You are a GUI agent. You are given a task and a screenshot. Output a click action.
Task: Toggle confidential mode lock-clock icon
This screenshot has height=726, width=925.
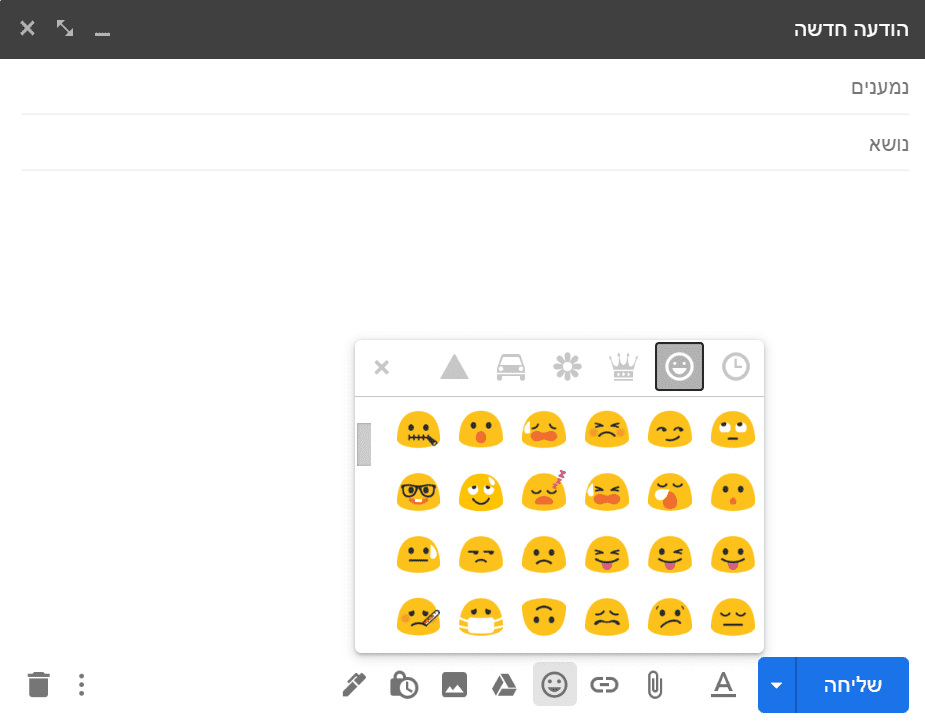click(404, 685)
